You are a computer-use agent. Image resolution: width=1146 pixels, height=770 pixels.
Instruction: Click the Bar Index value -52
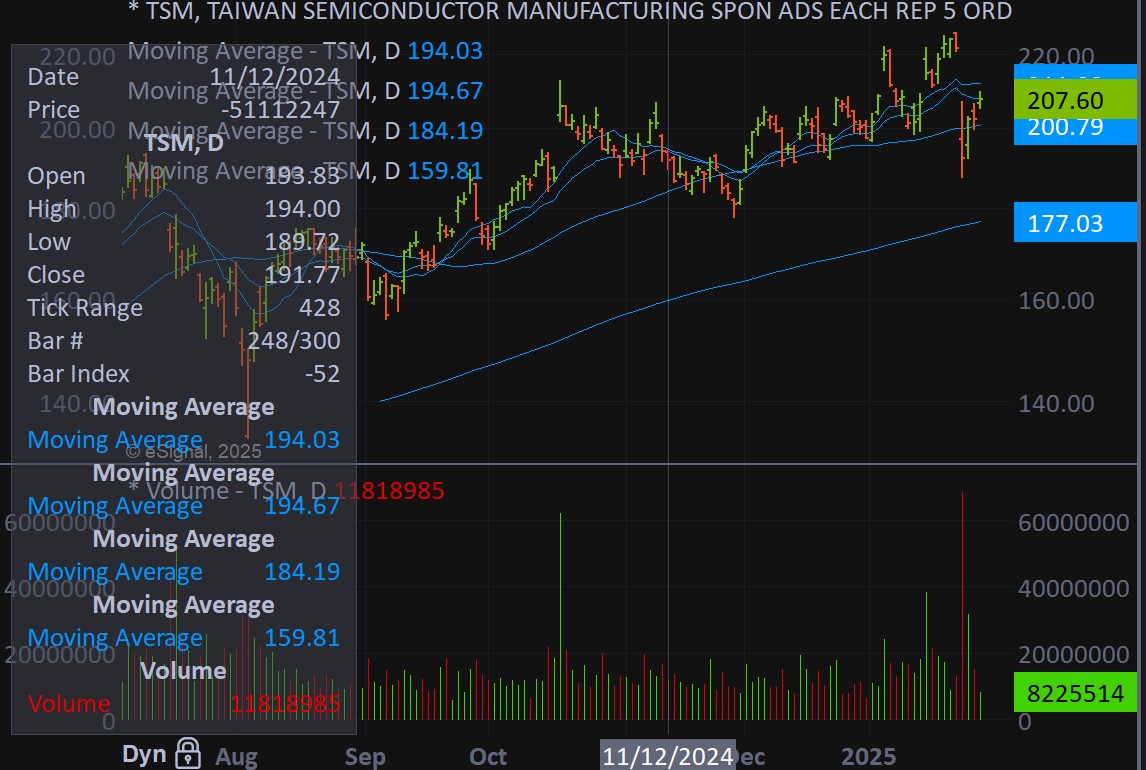[322, 374]
